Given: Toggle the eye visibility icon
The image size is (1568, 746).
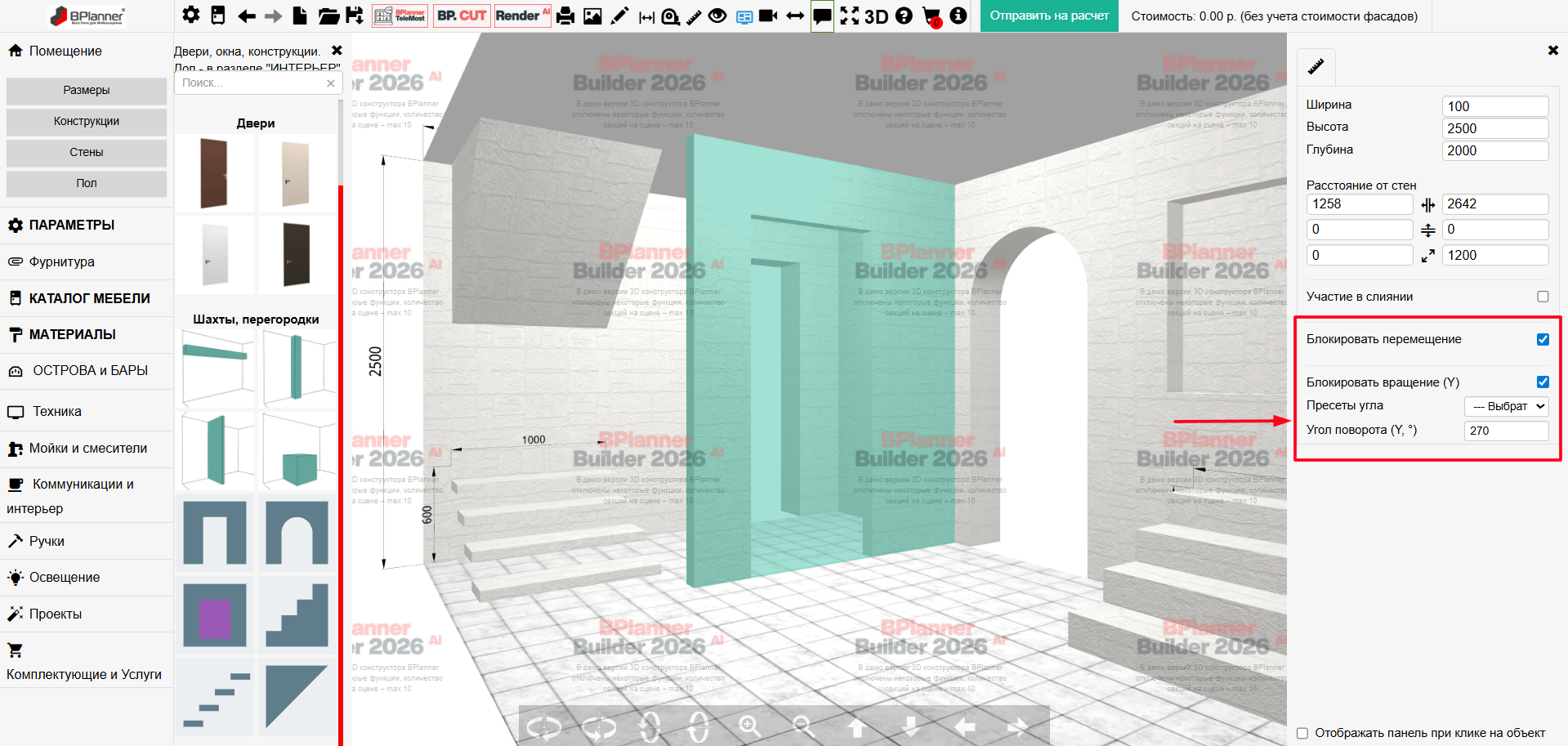Looking at the screenshot, I should pyautogui.click(x=717, y=16).
